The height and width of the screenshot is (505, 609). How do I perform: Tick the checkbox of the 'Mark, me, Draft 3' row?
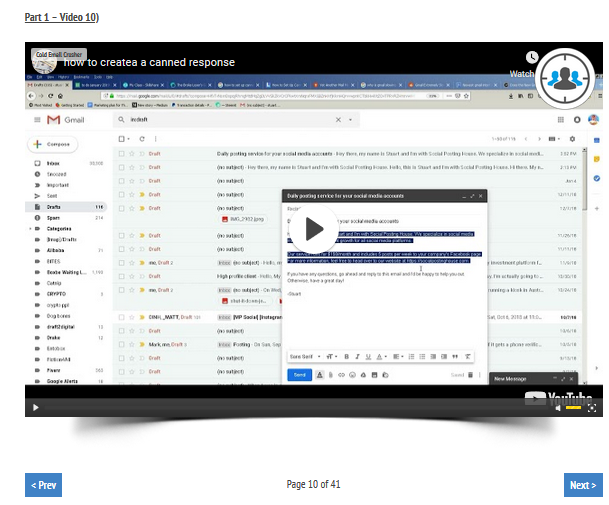pos(122,345)
